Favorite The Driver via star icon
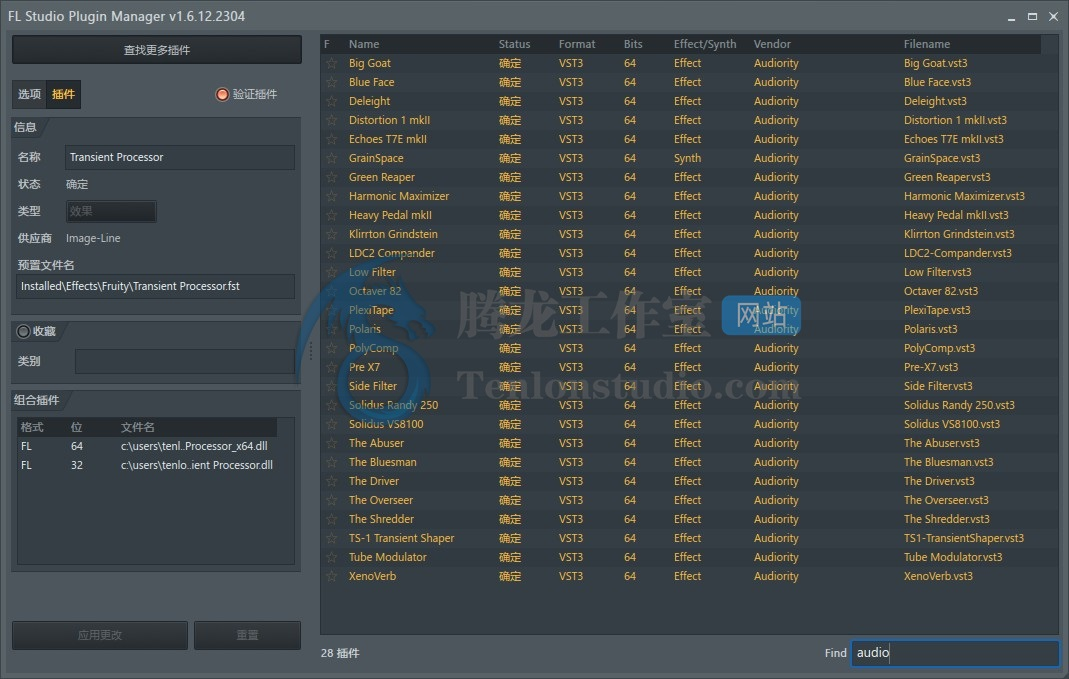 click(x=331, y=481)
